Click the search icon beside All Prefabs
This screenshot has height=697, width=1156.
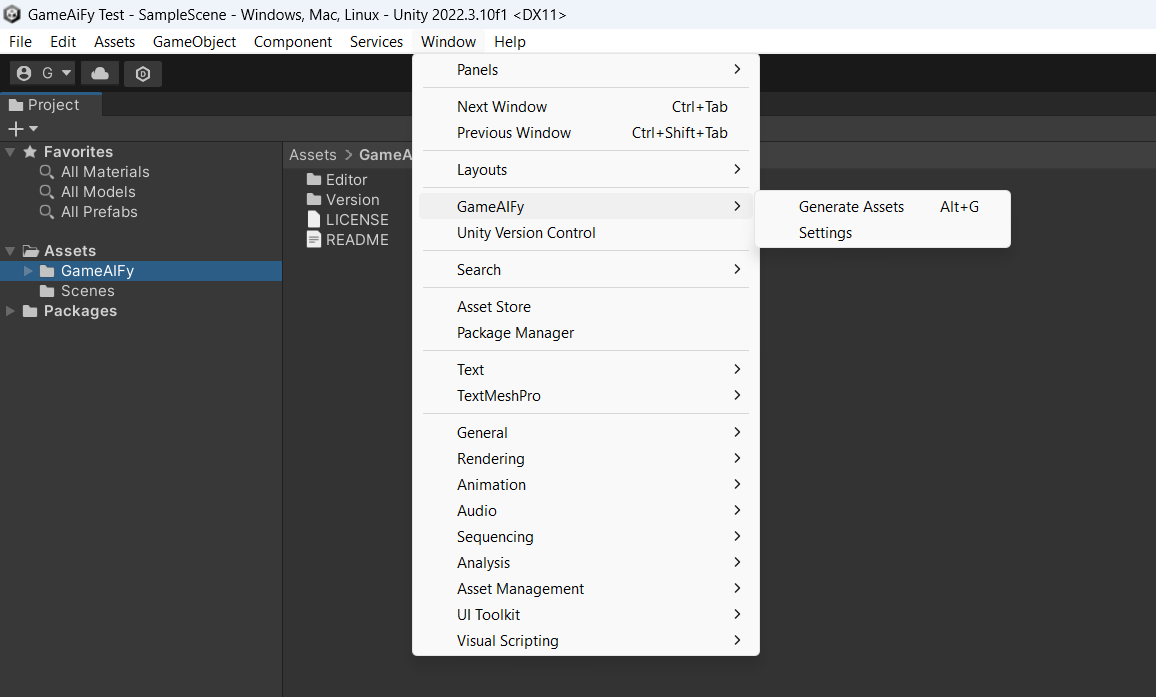pos(46,212)
